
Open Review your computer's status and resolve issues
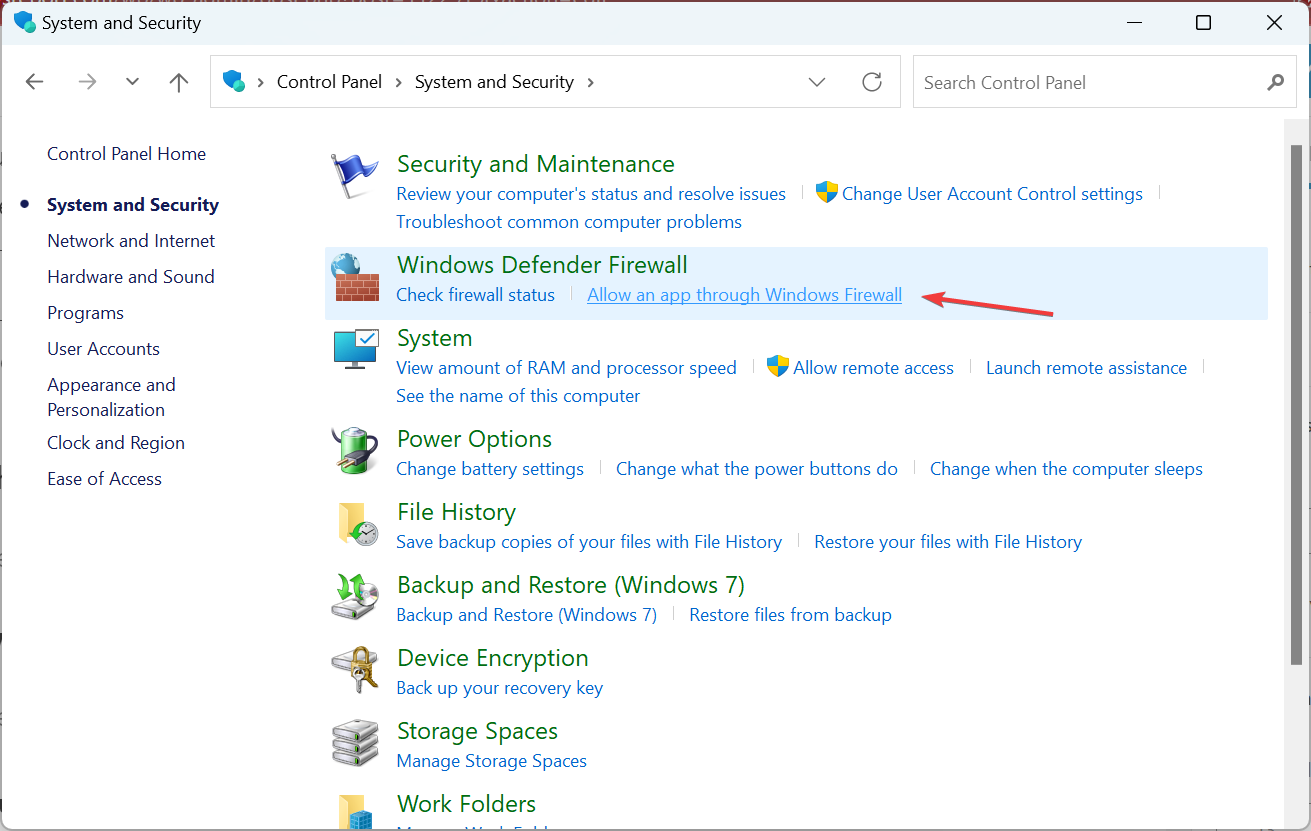click(591, 193)
